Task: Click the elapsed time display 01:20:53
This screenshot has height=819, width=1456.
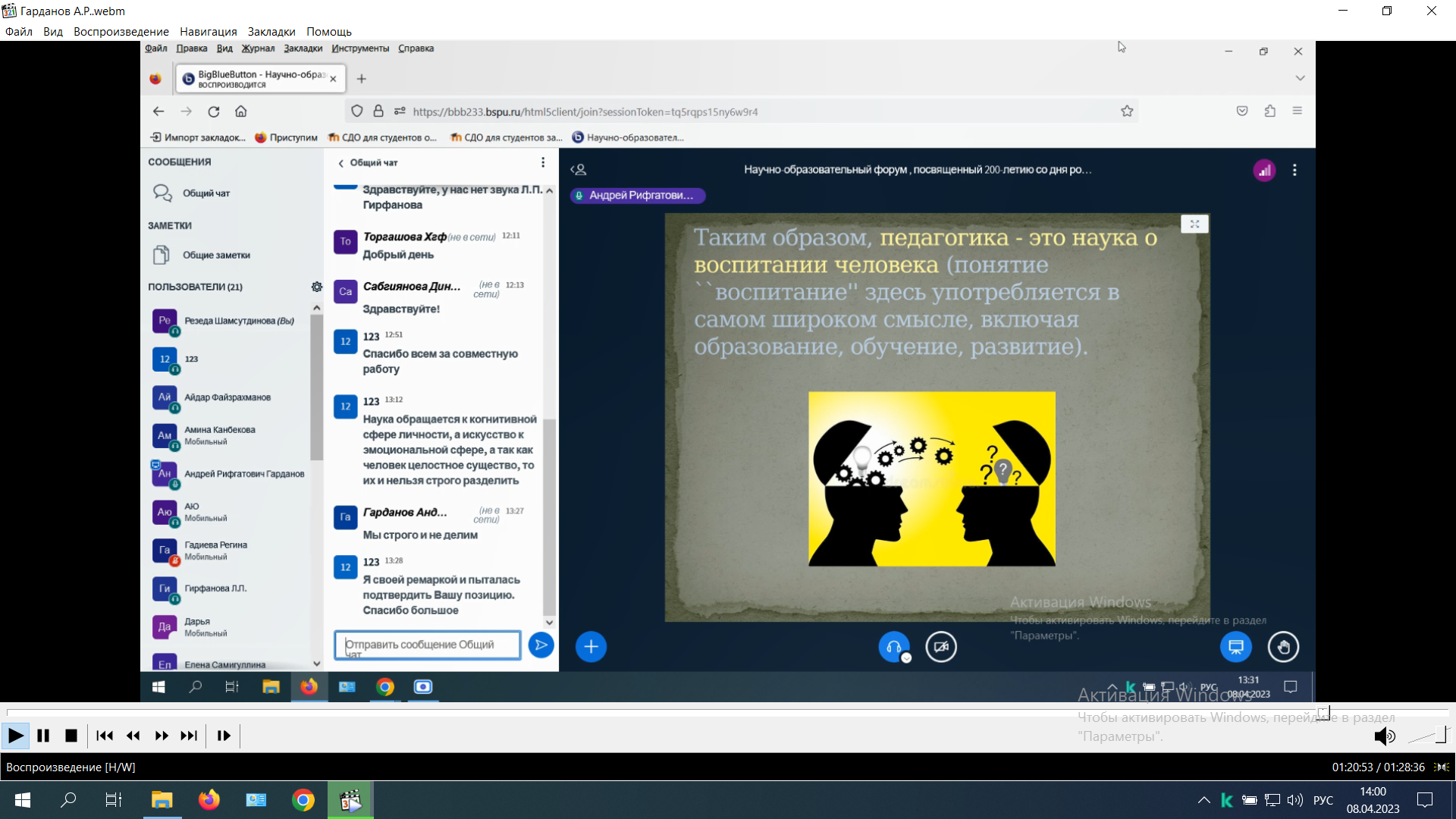Action: [1352, 767]
